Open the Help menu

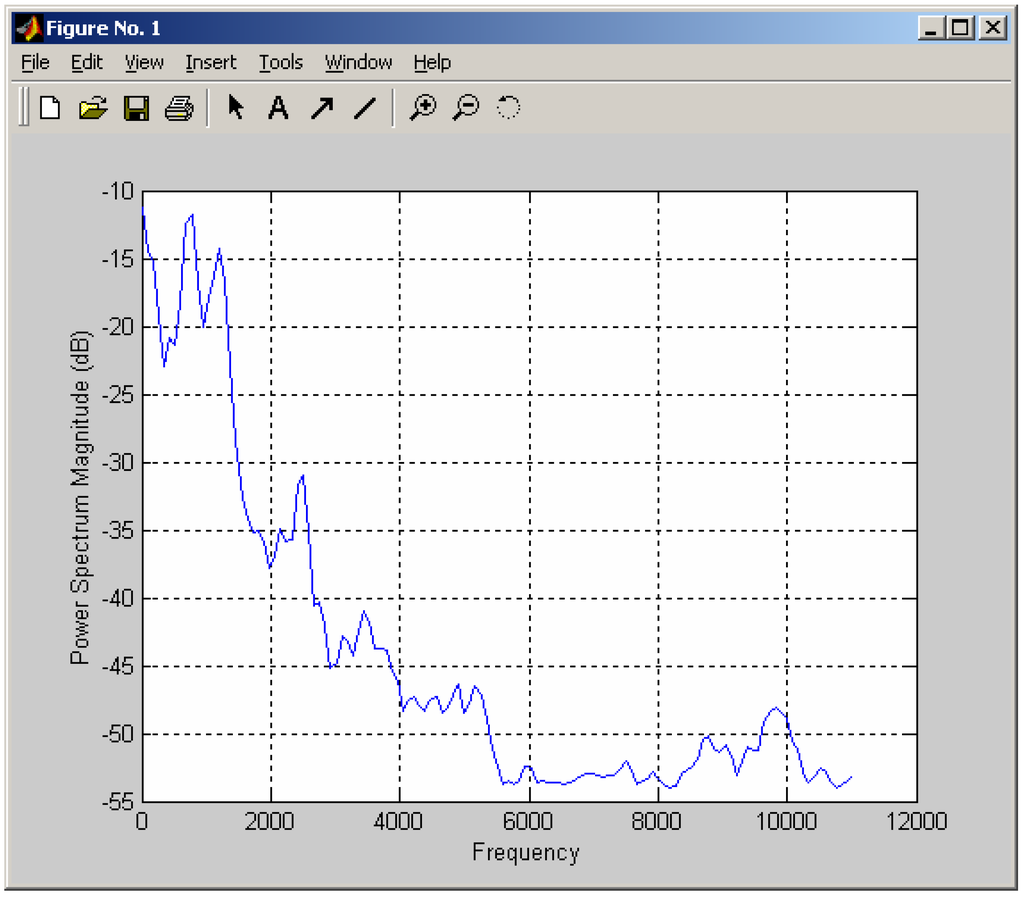[x=431, y=62]
